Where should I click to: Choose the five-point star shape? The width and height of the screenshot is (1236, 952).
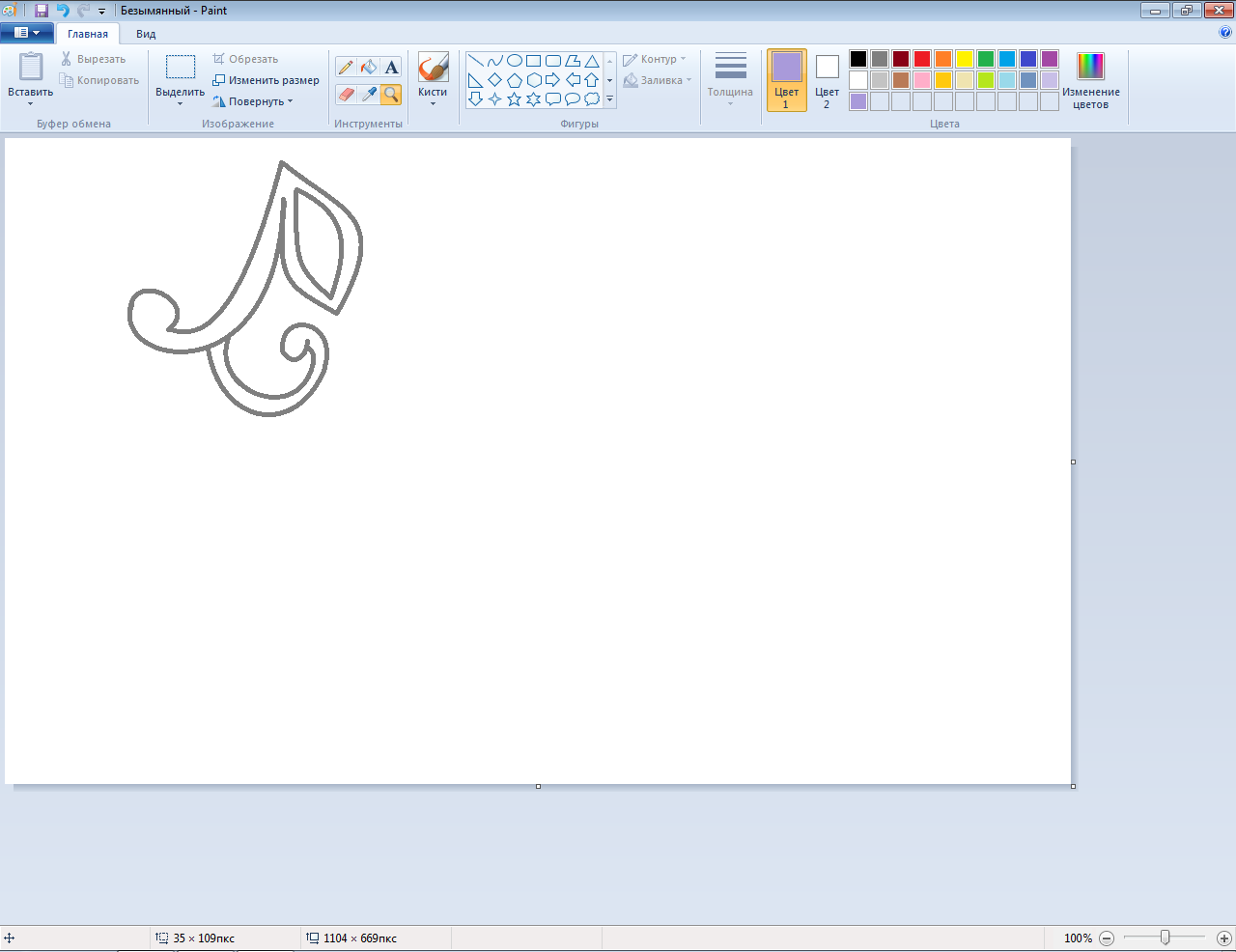[514, 99]
